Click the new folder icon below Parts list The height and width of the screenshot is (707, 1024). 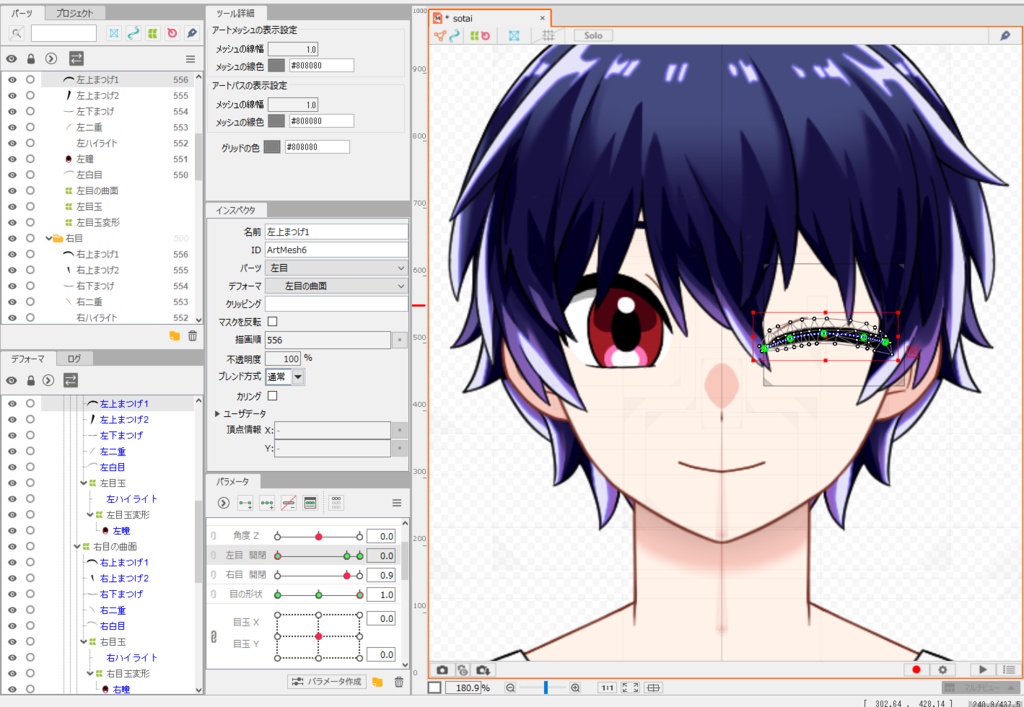coord(174,336)
